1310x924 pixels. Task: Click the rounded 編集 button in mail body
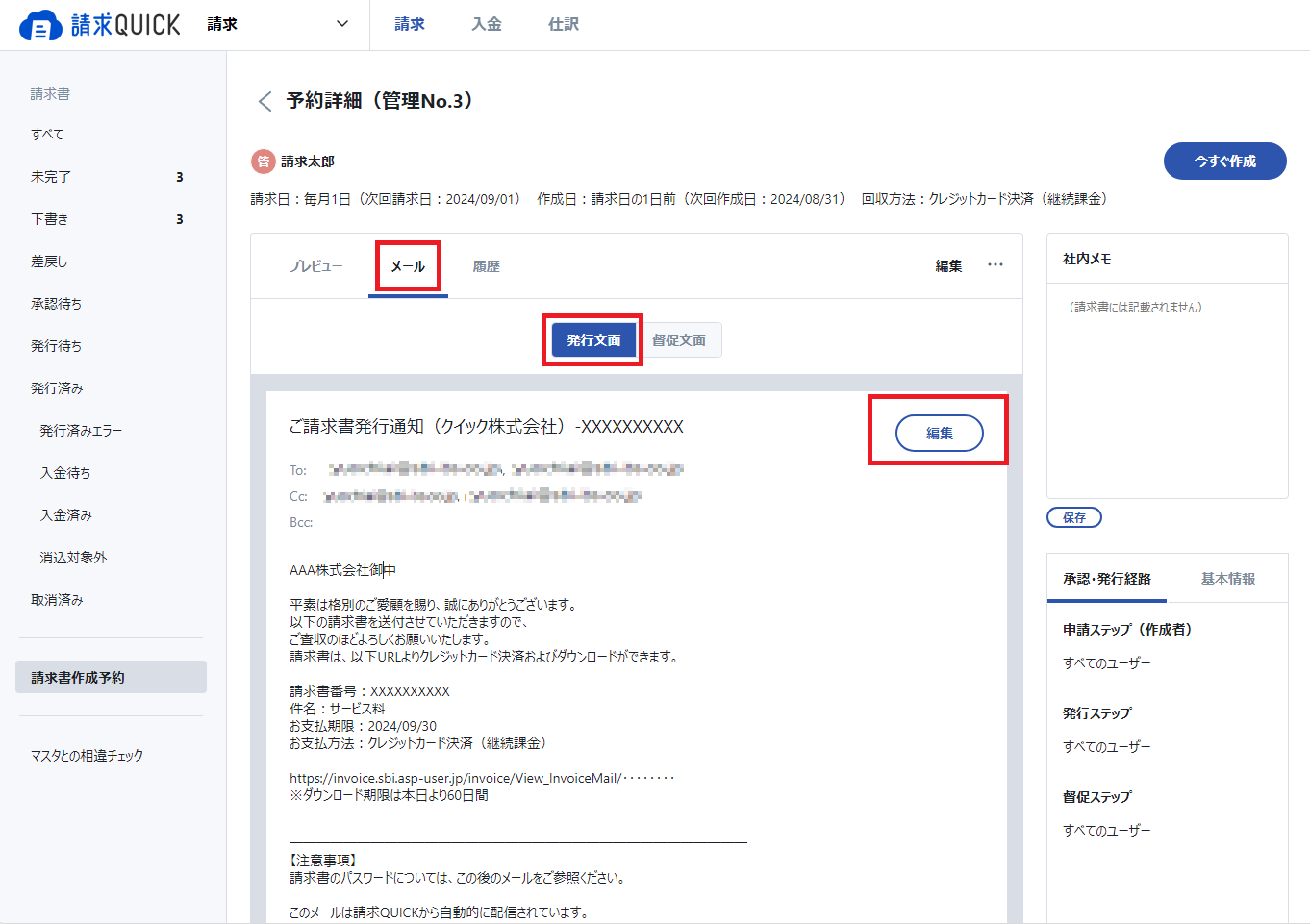click(x=940, y=433)
